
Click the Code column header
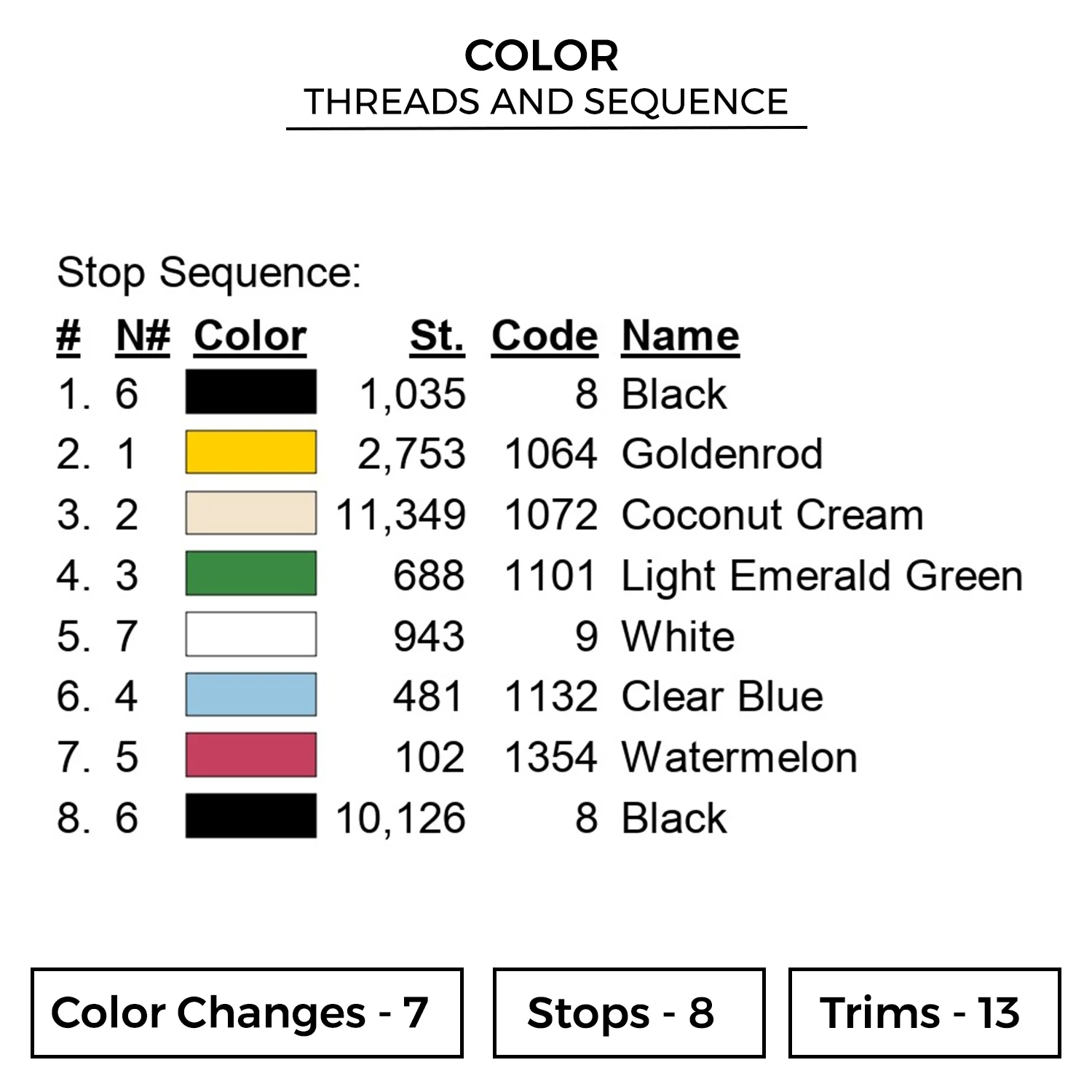[545, 336]
